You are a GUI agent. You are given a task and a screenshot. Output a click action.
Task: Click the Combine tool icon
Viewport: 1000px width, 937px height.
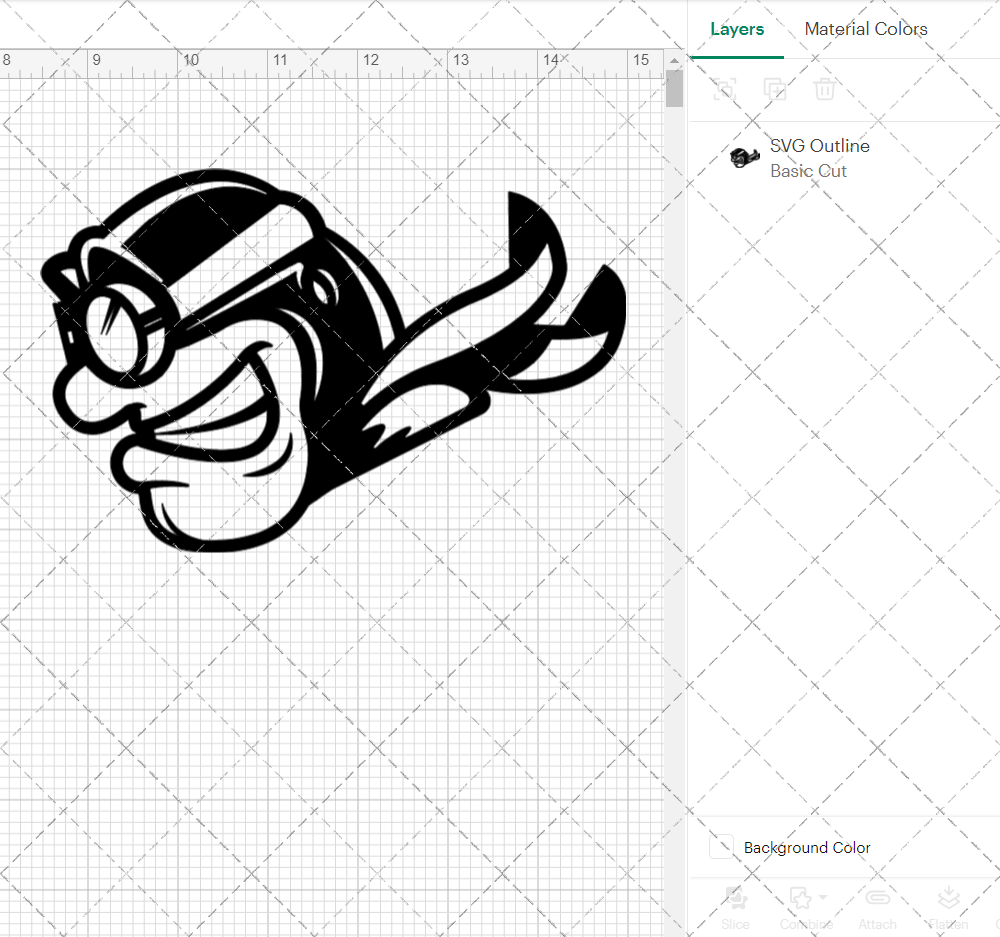pyautogui.click(x=800, y=899)
